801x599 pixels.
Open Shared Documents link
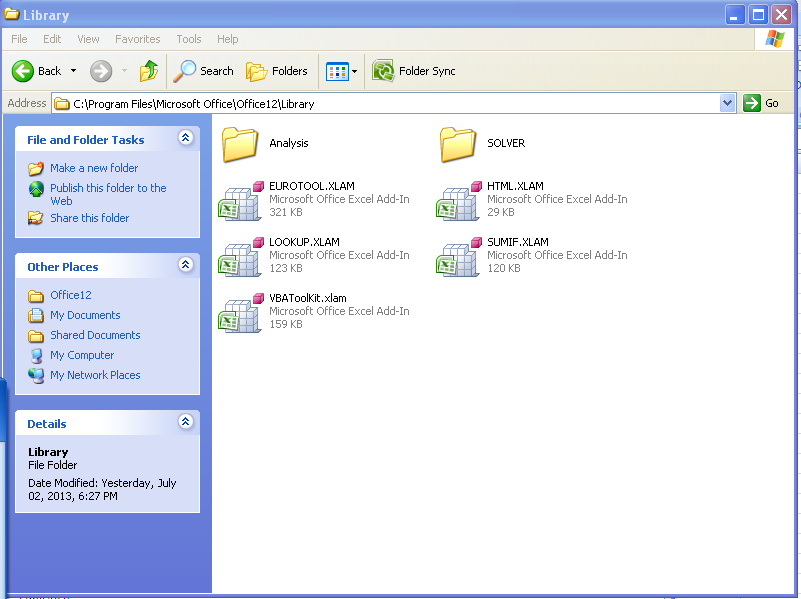pos(95,335)
